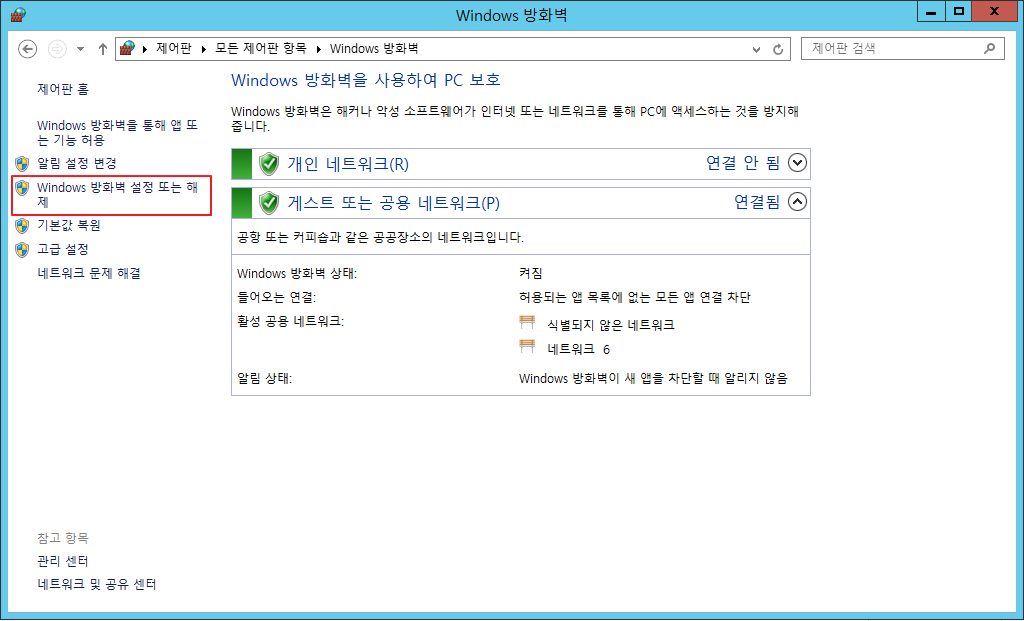
Task: Click the Windows 방화벽 상태: label
Action: tap(297, 274)
